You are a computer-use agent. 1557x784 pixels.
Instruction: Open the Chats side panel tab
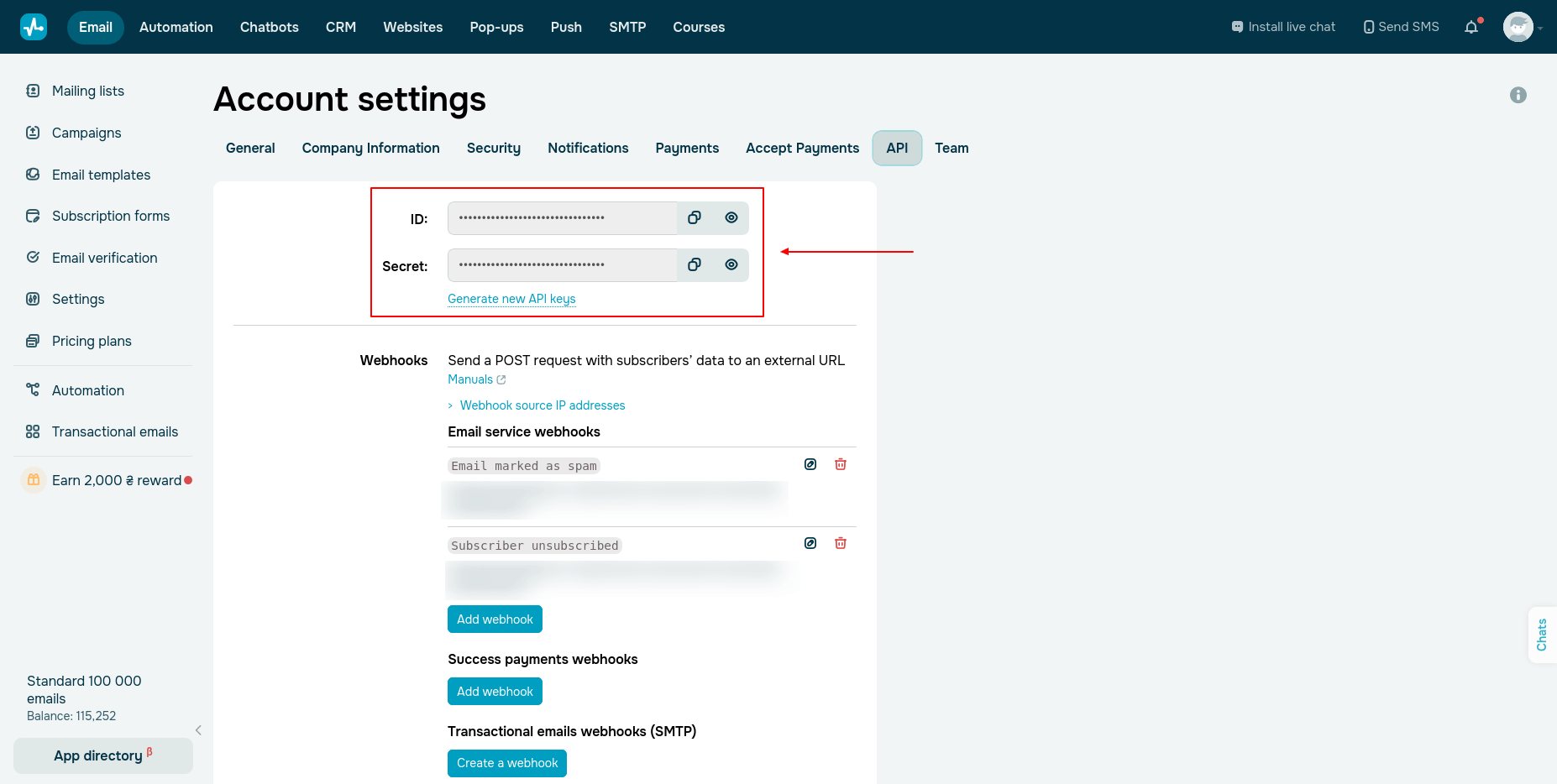coord(1542,635)
